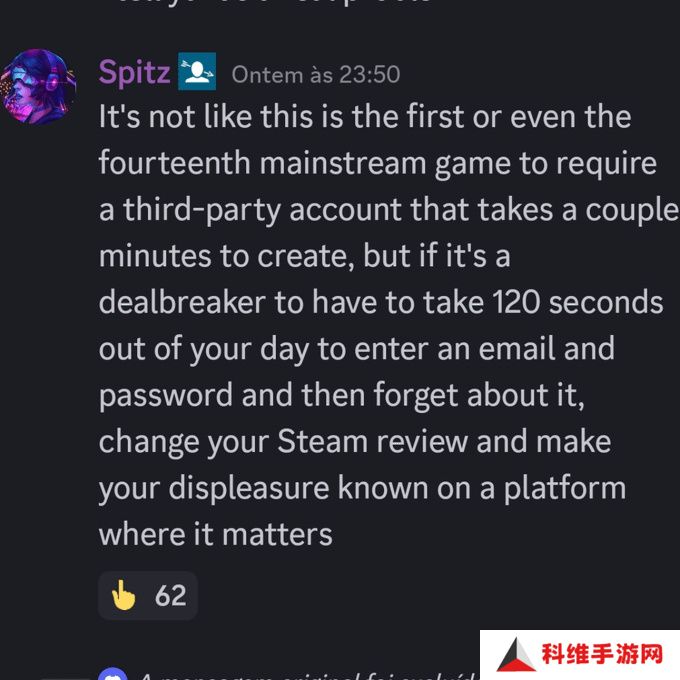Click the line 'It's not like this is the first'

365,117
